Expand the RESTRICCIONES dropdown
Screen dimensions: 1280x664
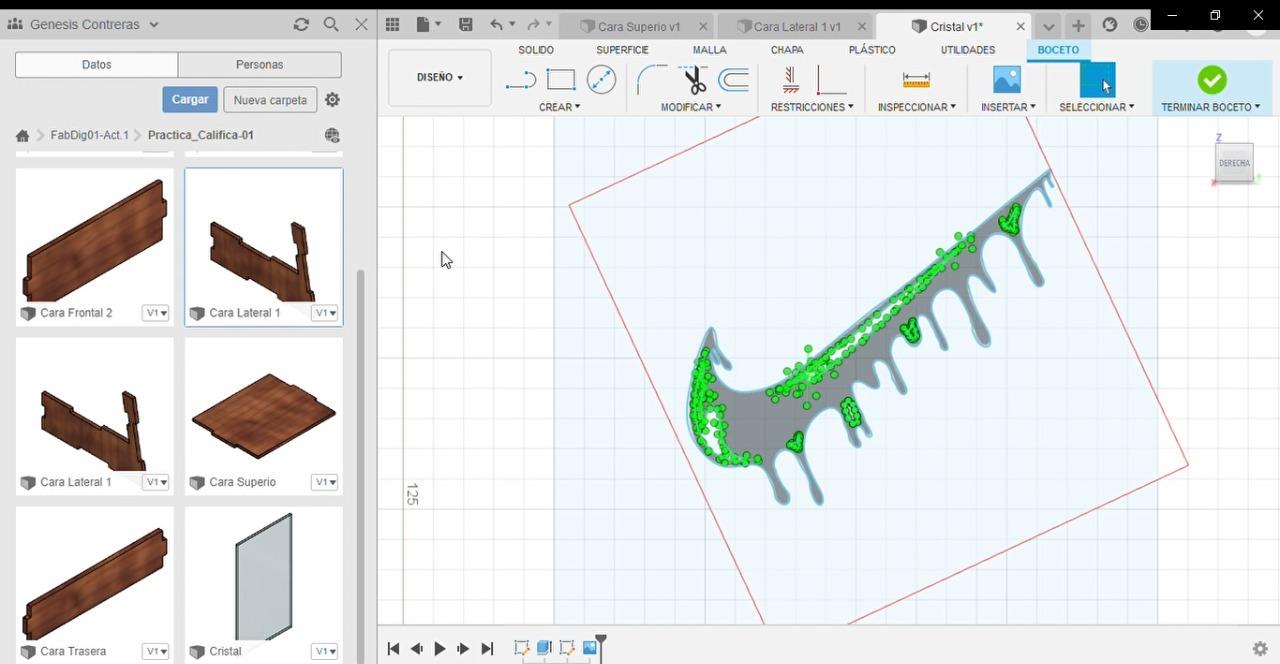(x=812, y=107)
